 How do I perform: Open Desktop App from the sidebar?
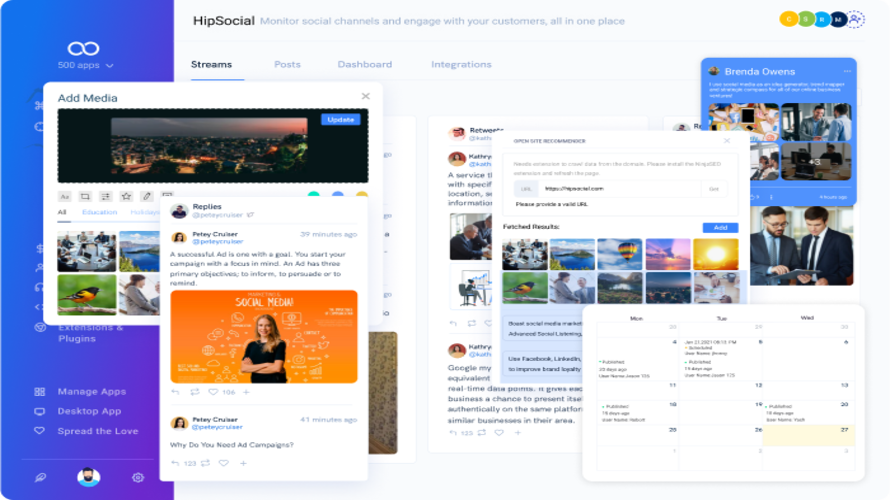pyautogui.click(x=89, y=411)
